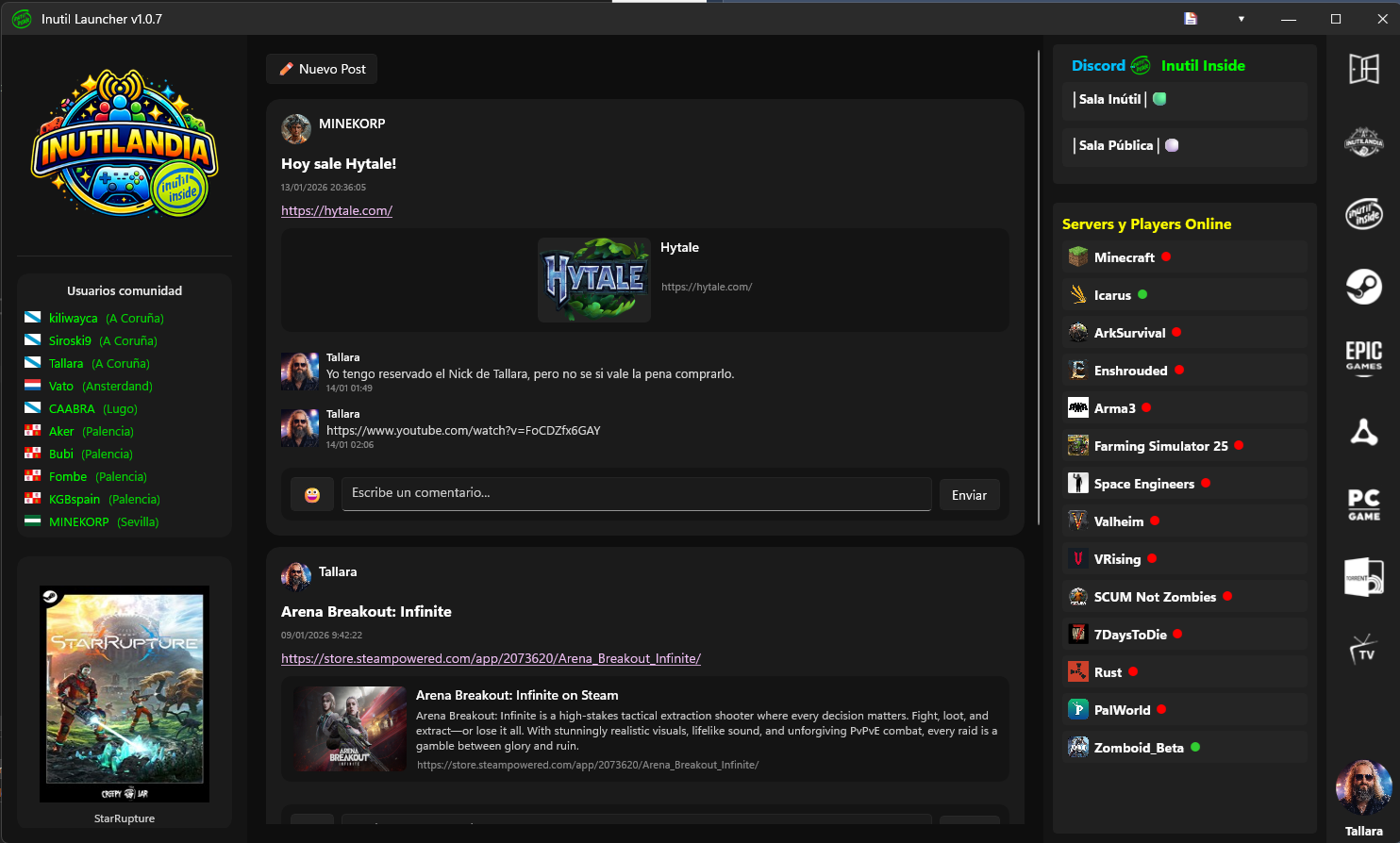Open the hytale.com link
The height and width of the screenshot is (843, 1400).
point(337,211)
